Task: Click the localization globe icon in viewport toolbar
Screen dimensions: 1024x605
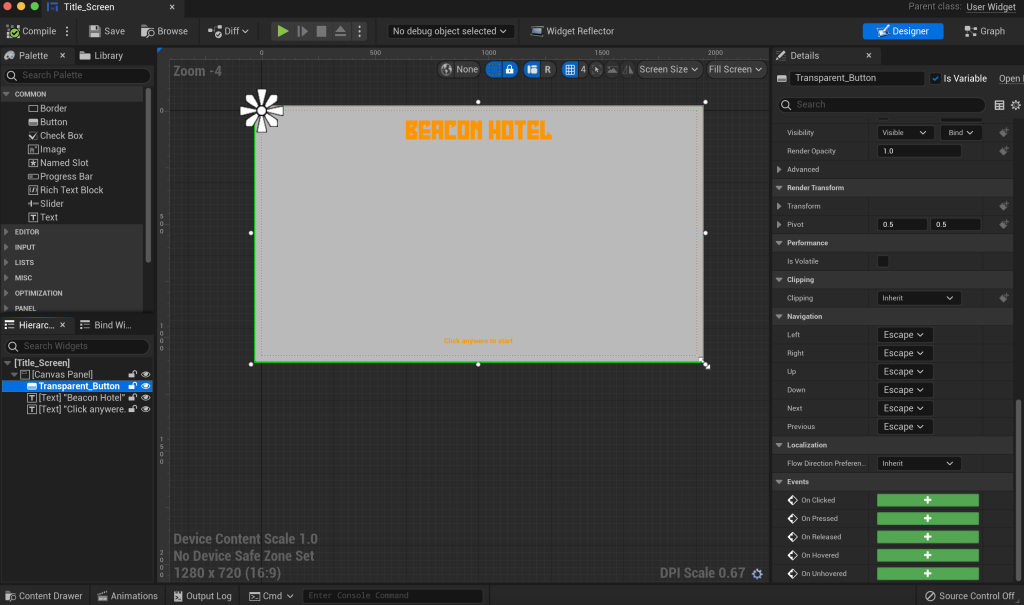Action: 447,70
